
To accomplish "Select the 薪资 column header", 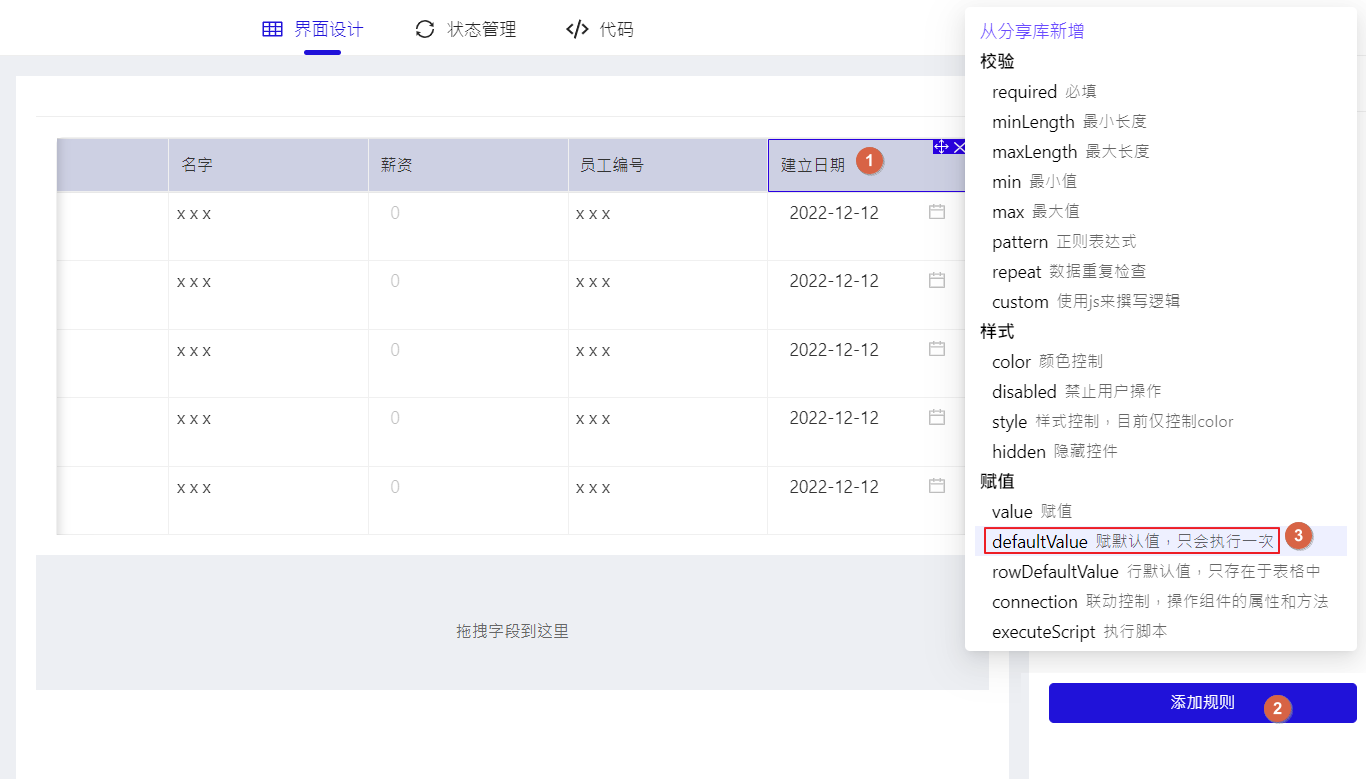I will 468,165.
